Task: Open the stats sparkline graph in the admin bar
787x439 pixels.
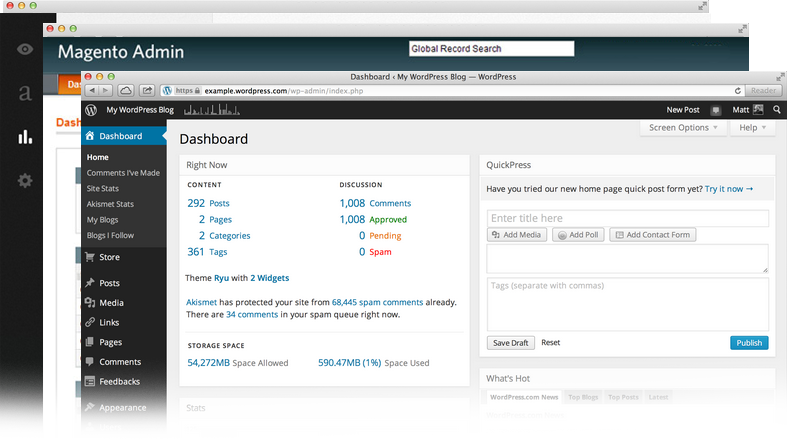Action: [x=212, y=110]
